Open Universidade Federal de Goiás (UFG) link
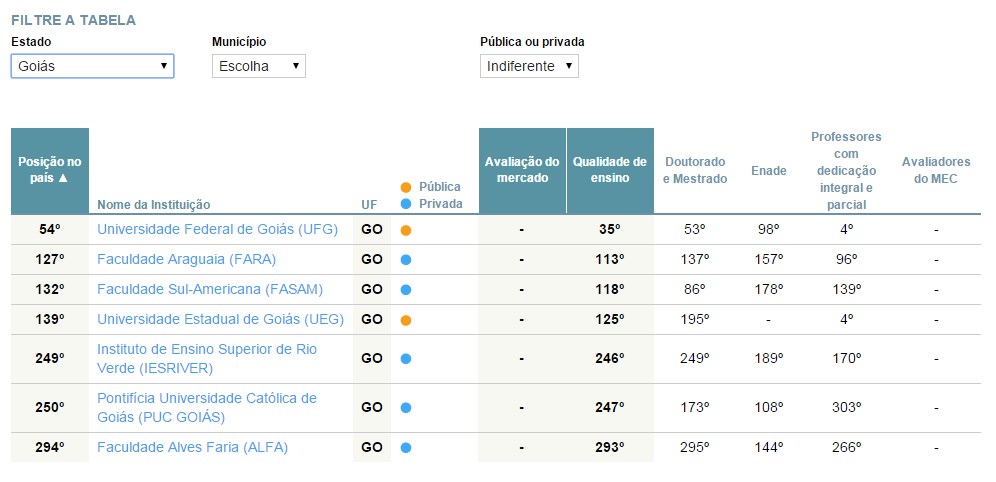Image resolution: width=996 pixels, height=482 pixels. (217, 229)
